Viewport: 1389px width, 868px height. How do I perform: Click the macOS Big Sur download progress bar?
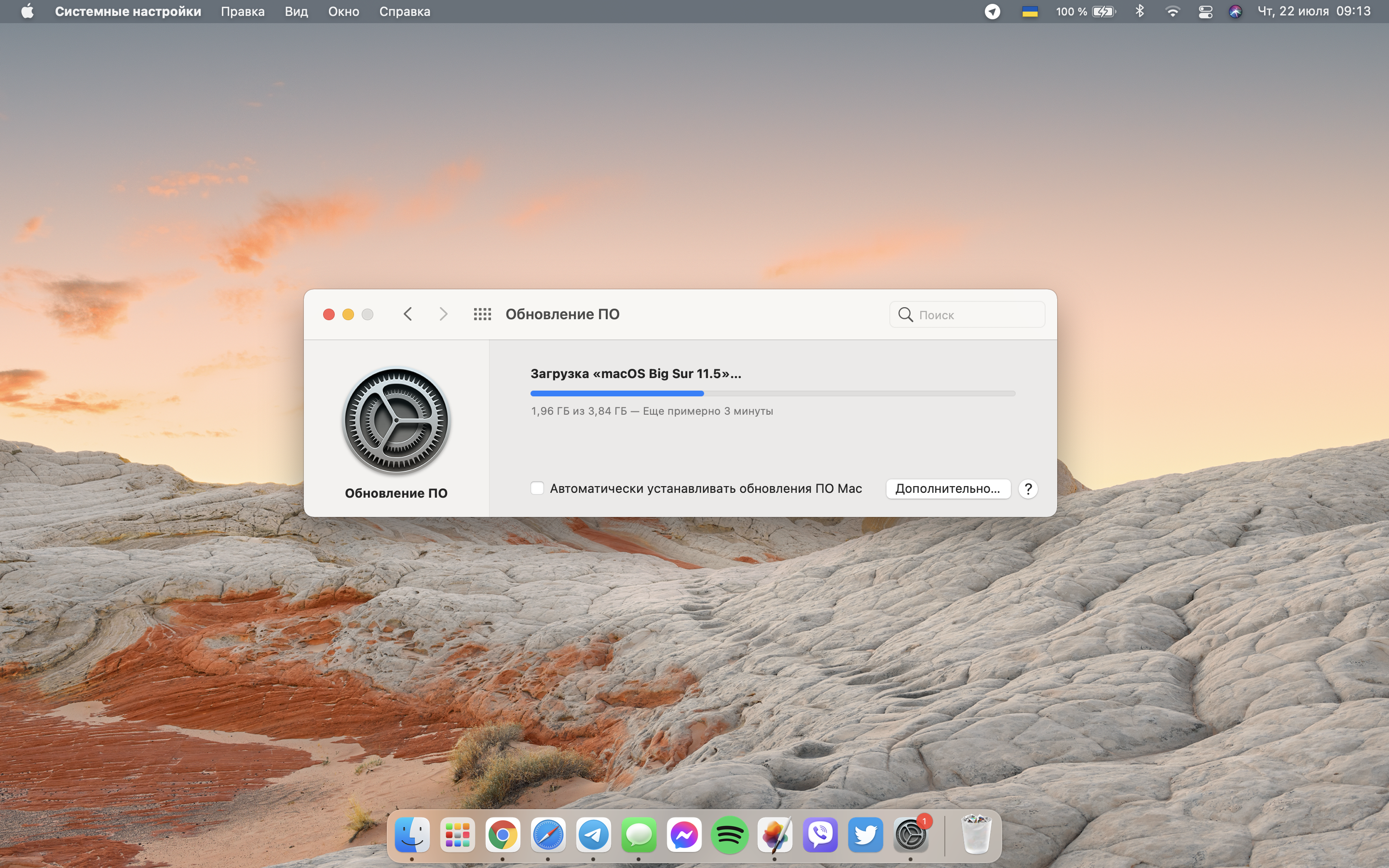773,393
